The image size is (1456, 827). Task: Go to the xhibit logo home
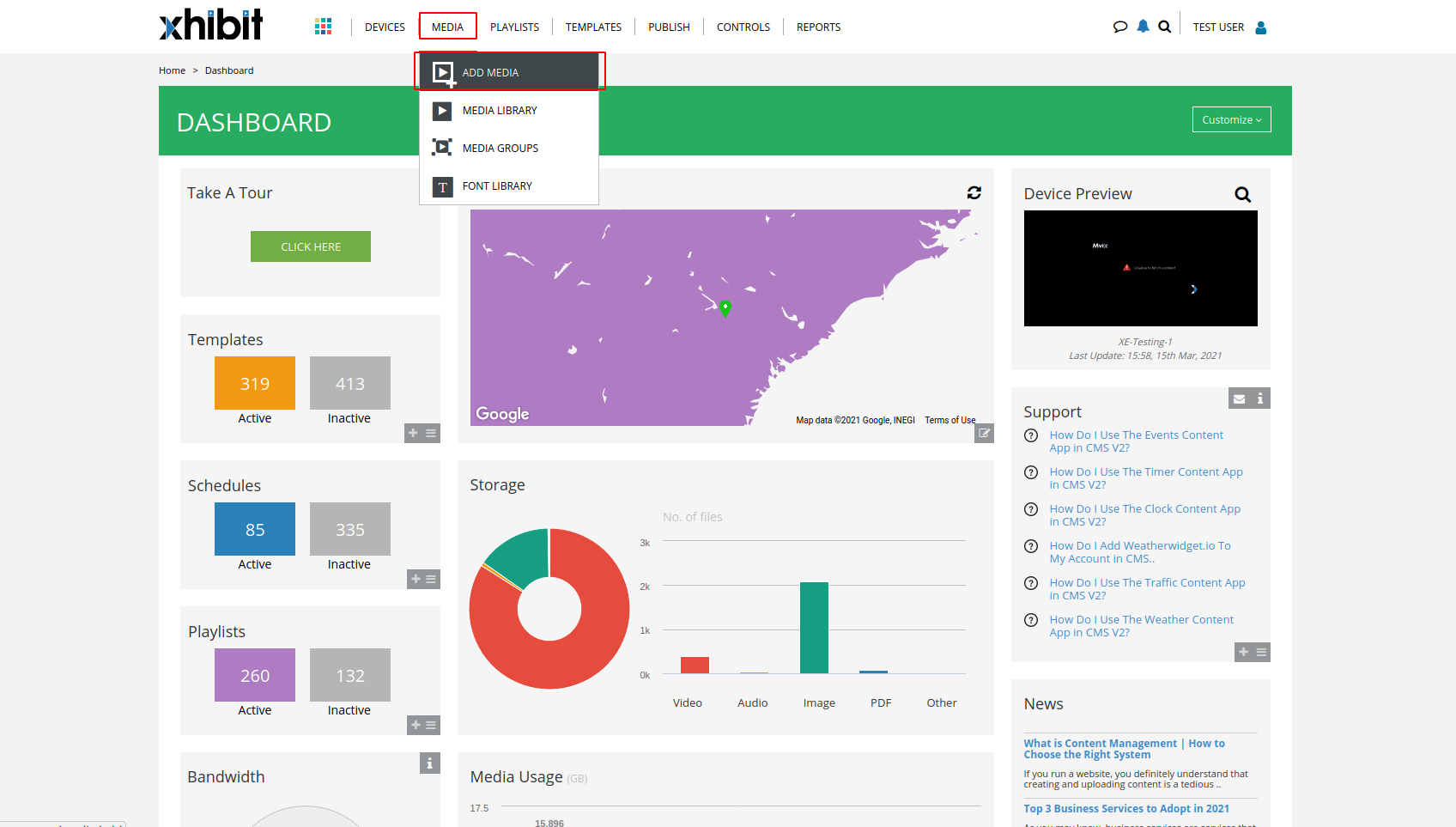tap(211, 25)
